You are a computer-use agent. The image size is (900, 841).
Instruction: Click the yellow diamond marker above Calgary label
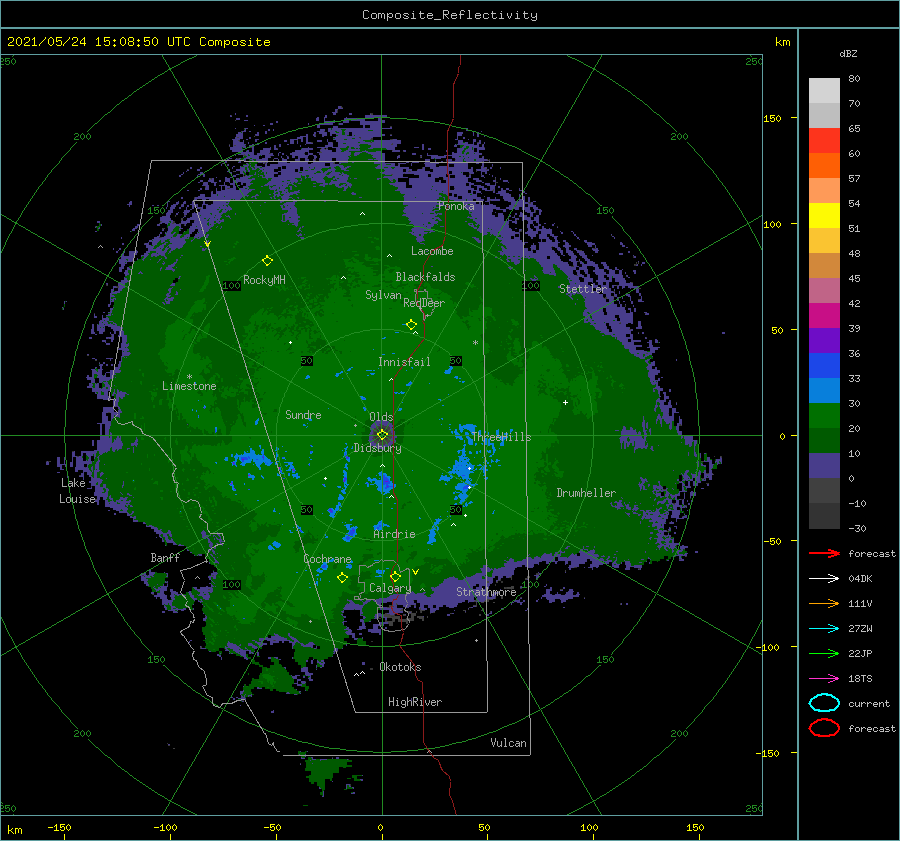click(395, 576)
